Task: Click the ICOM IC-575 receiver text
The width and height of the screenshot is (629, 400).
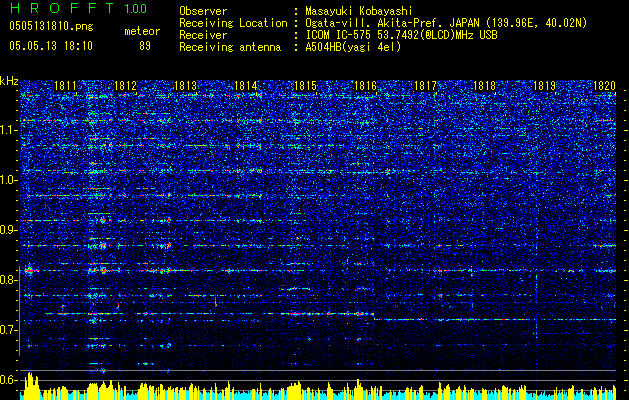Action: [401, 35]
